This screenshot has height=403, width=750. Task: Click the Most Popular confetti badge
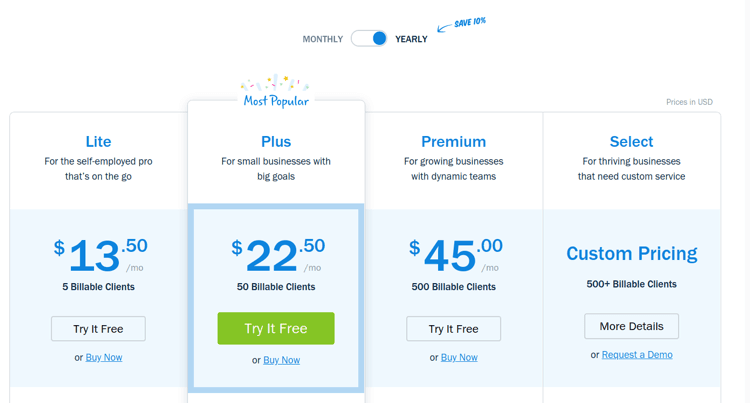pos(276,91)
